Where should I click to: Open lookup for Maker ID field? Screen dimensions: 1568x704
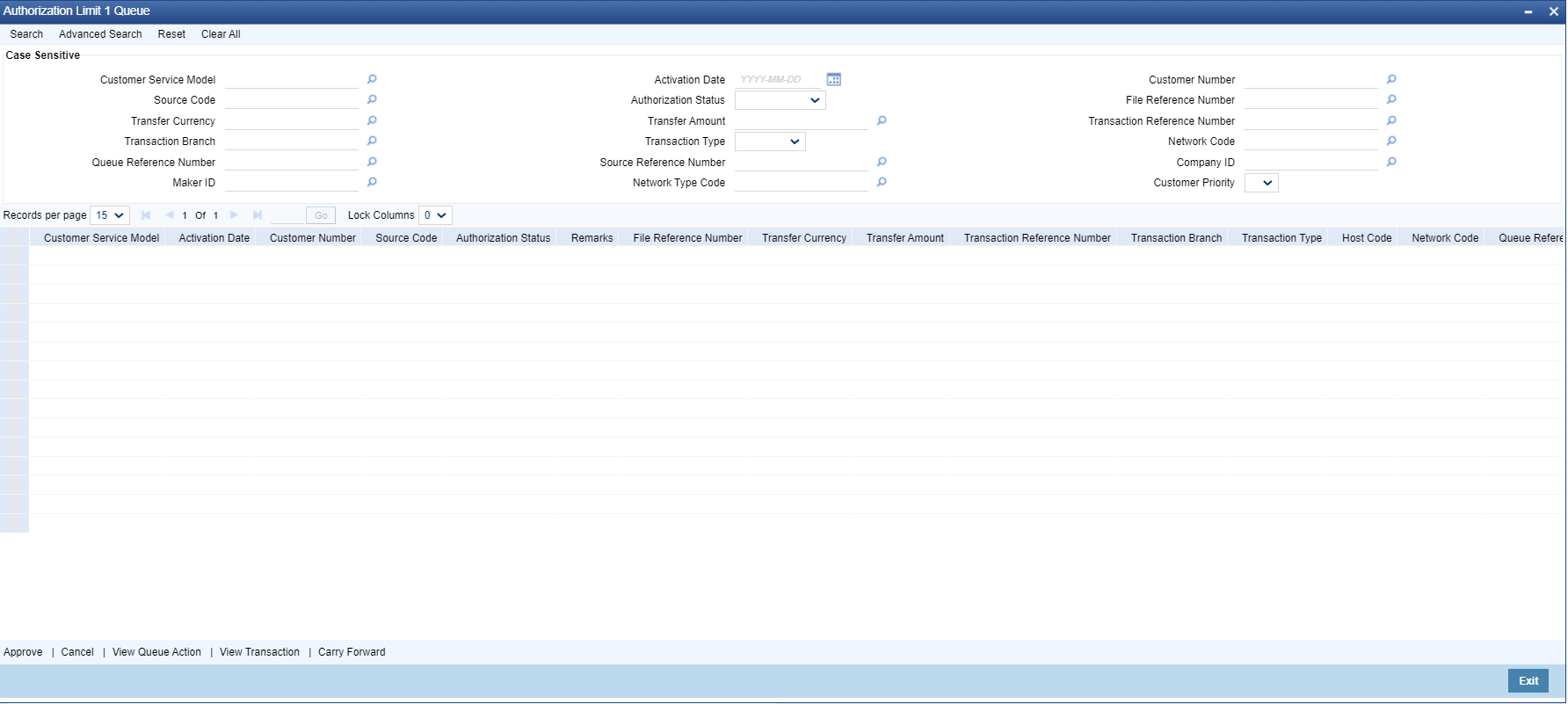click(372, 182)
